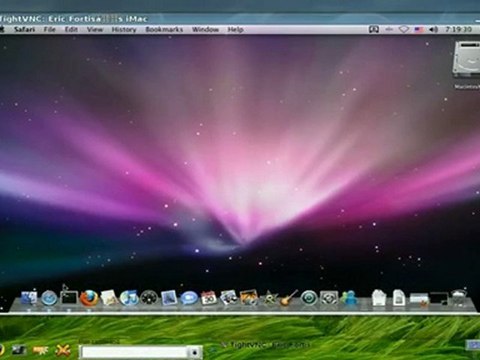Open the Window menu

point(205,29)
